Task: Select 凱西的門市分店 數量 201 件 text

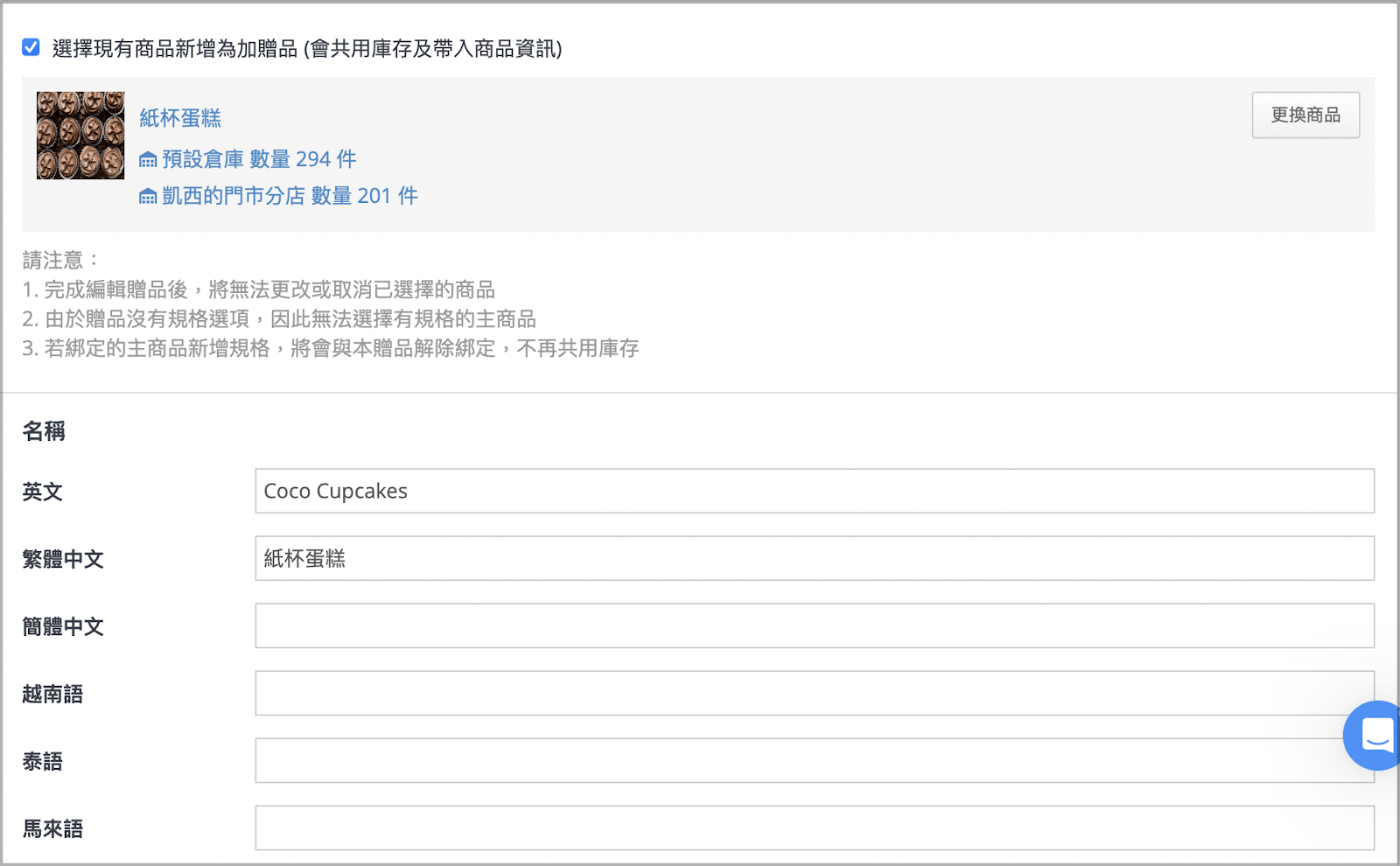Action: click(x=290, y=196)
